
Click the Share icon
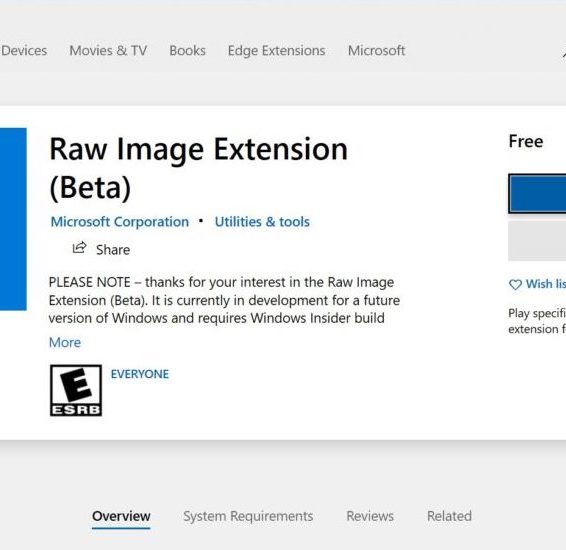point(80,248)
